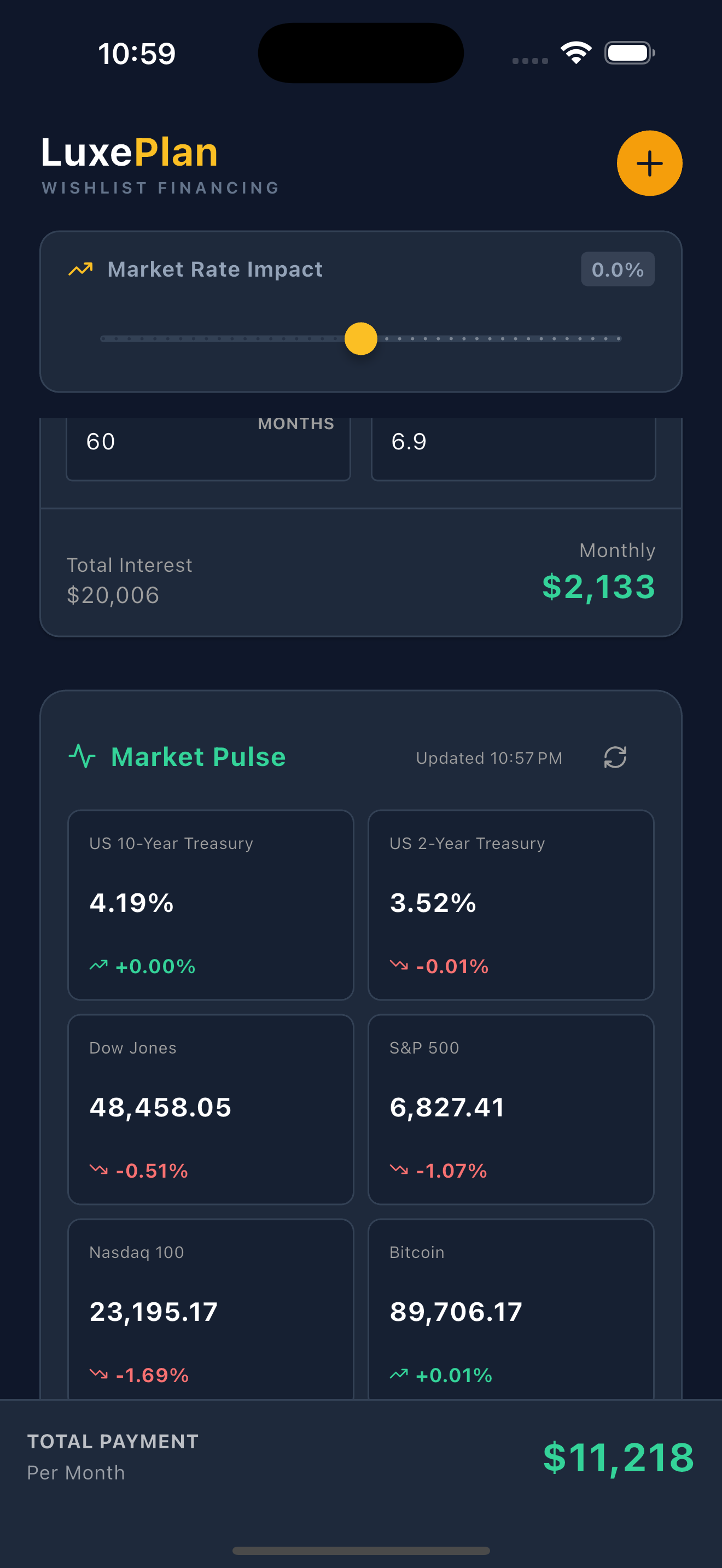722x1568 pixels.
Task: Tap the Market Rate Impact trend icon
Action: 80,269
